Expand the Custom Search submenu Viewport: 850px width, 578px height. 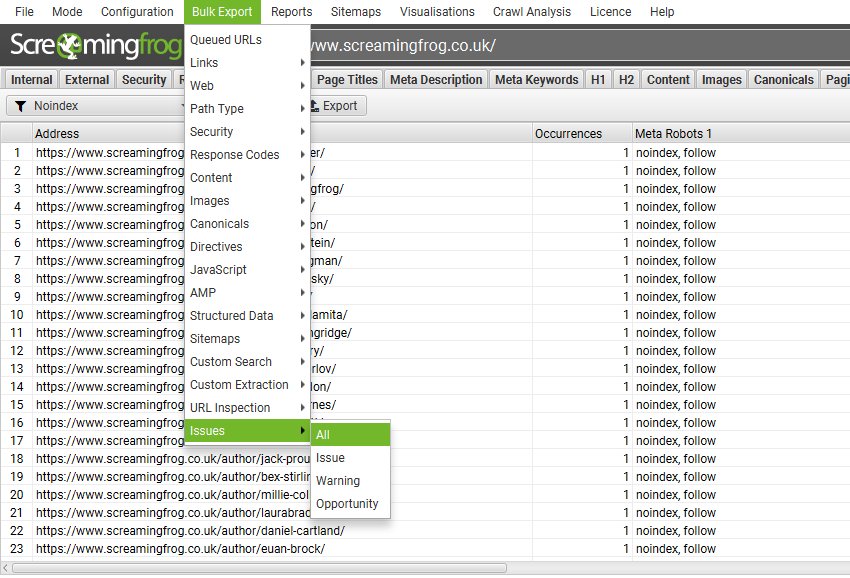247,362
